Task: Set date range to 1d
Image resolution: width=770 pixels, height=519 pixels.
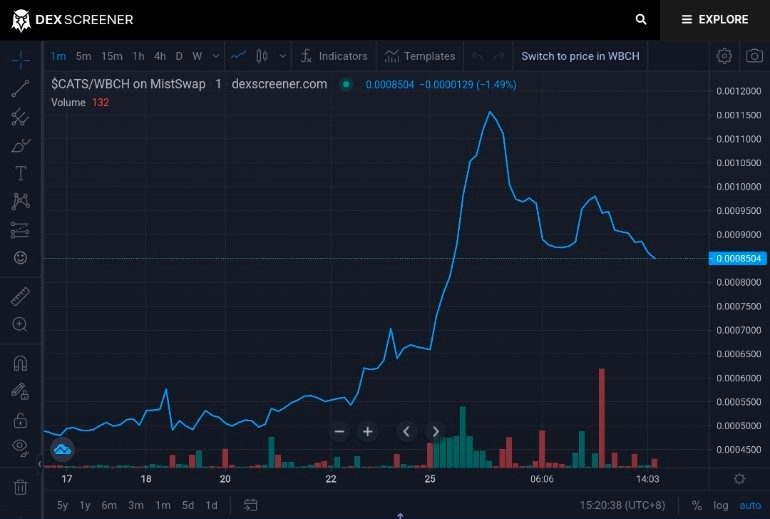Action: 212,505
